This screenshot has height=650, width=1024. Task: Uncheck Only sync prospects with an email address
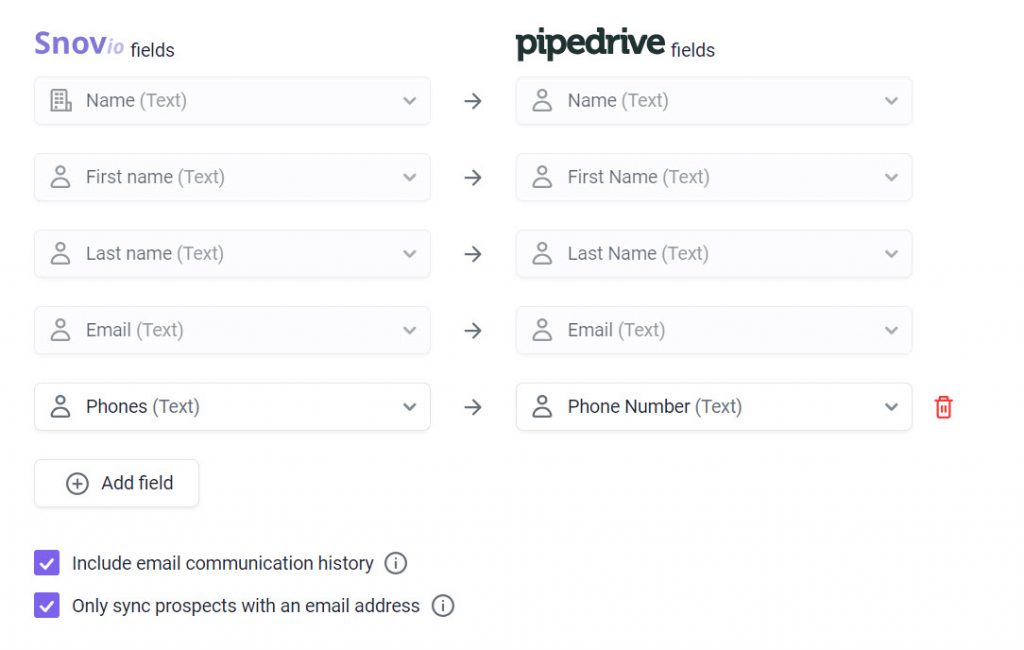46,606
